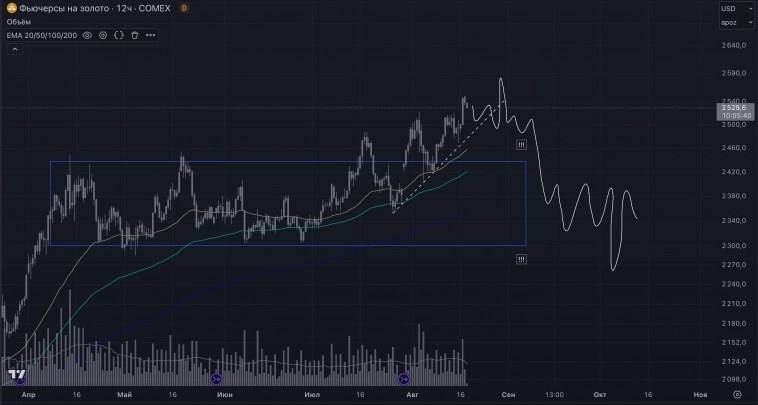Open the EMA indicator more options menu

[x=151, y=35]
